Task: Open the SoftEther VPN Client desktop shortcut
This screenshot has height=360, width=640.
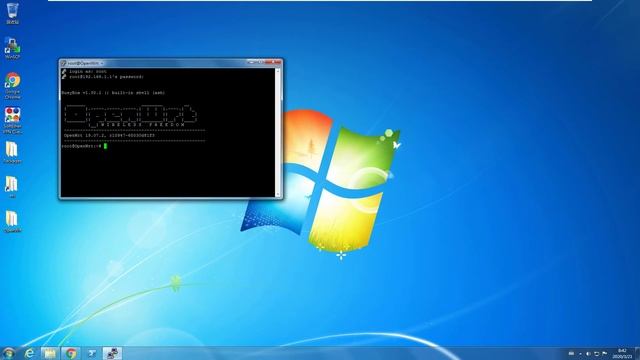Action: pos(13,120)
